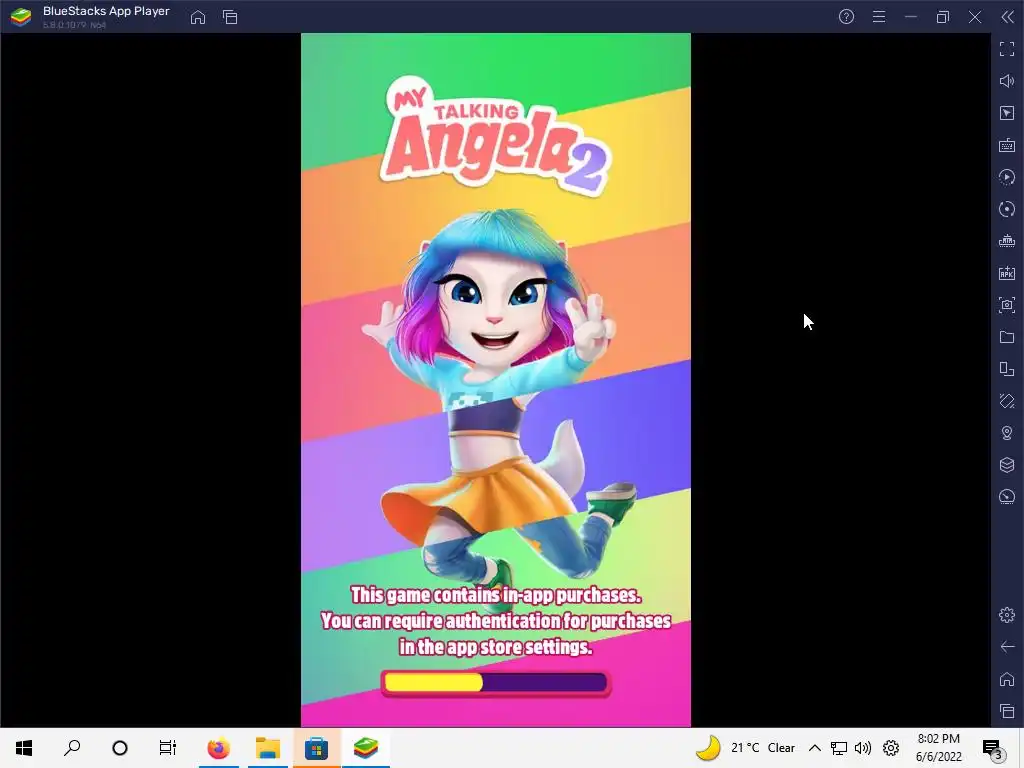The width and height of the screenshot is (1024, 768).
Task: Open the multi-instance recent apps icon in title bar
Action: click(x=230, y=18)
